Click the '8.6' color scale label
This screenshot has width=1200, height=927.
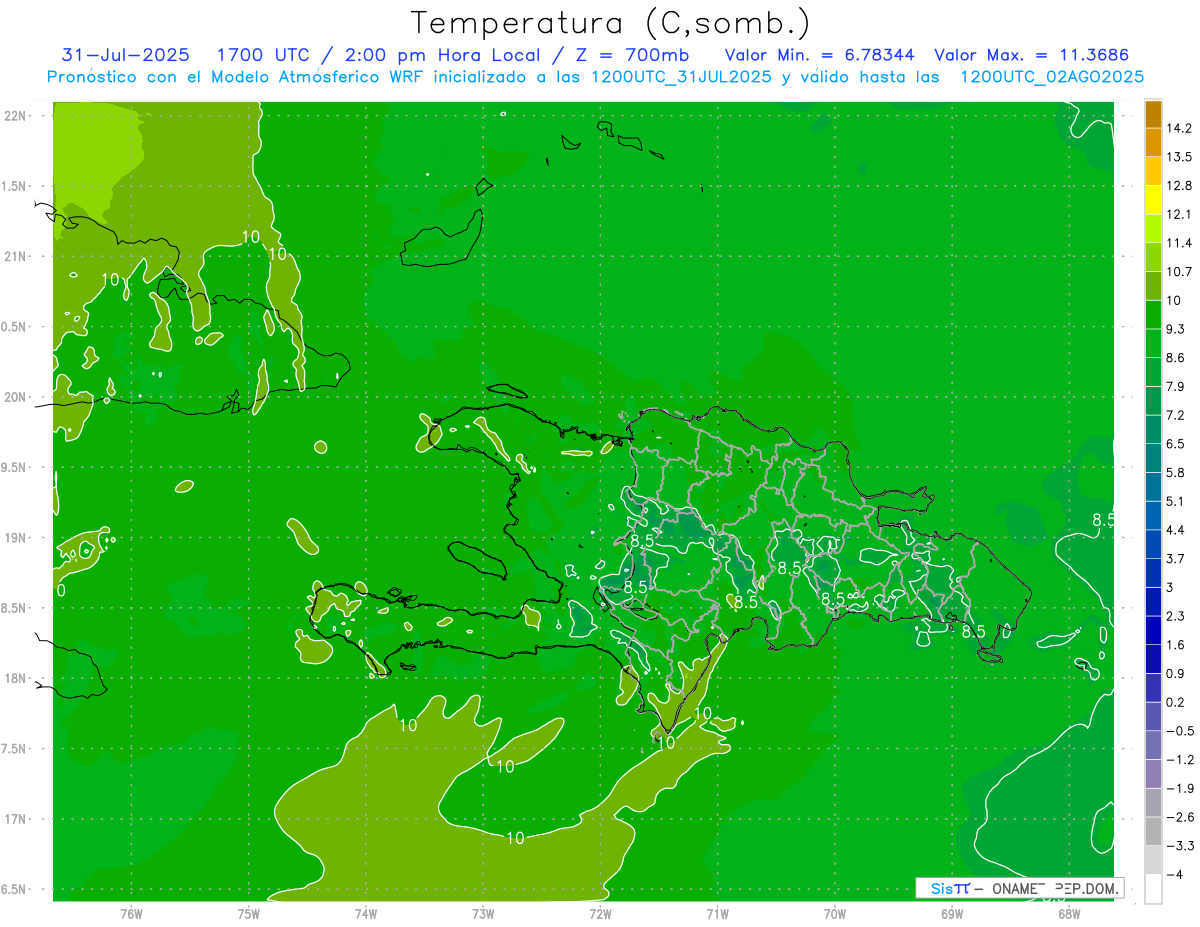(x=1175, y=358)
